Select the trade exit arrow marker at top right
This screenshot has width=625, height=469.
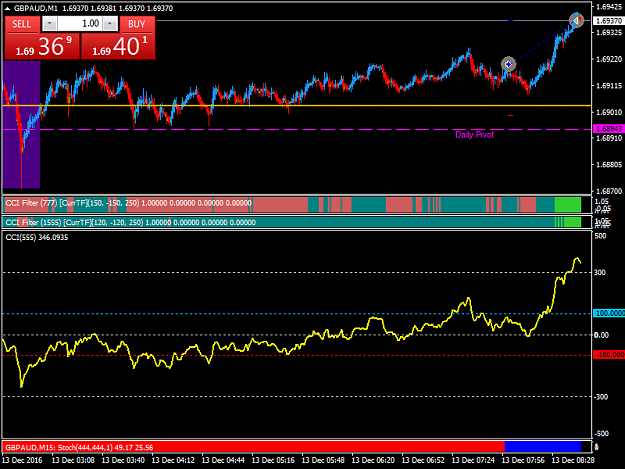pos(576,20)
